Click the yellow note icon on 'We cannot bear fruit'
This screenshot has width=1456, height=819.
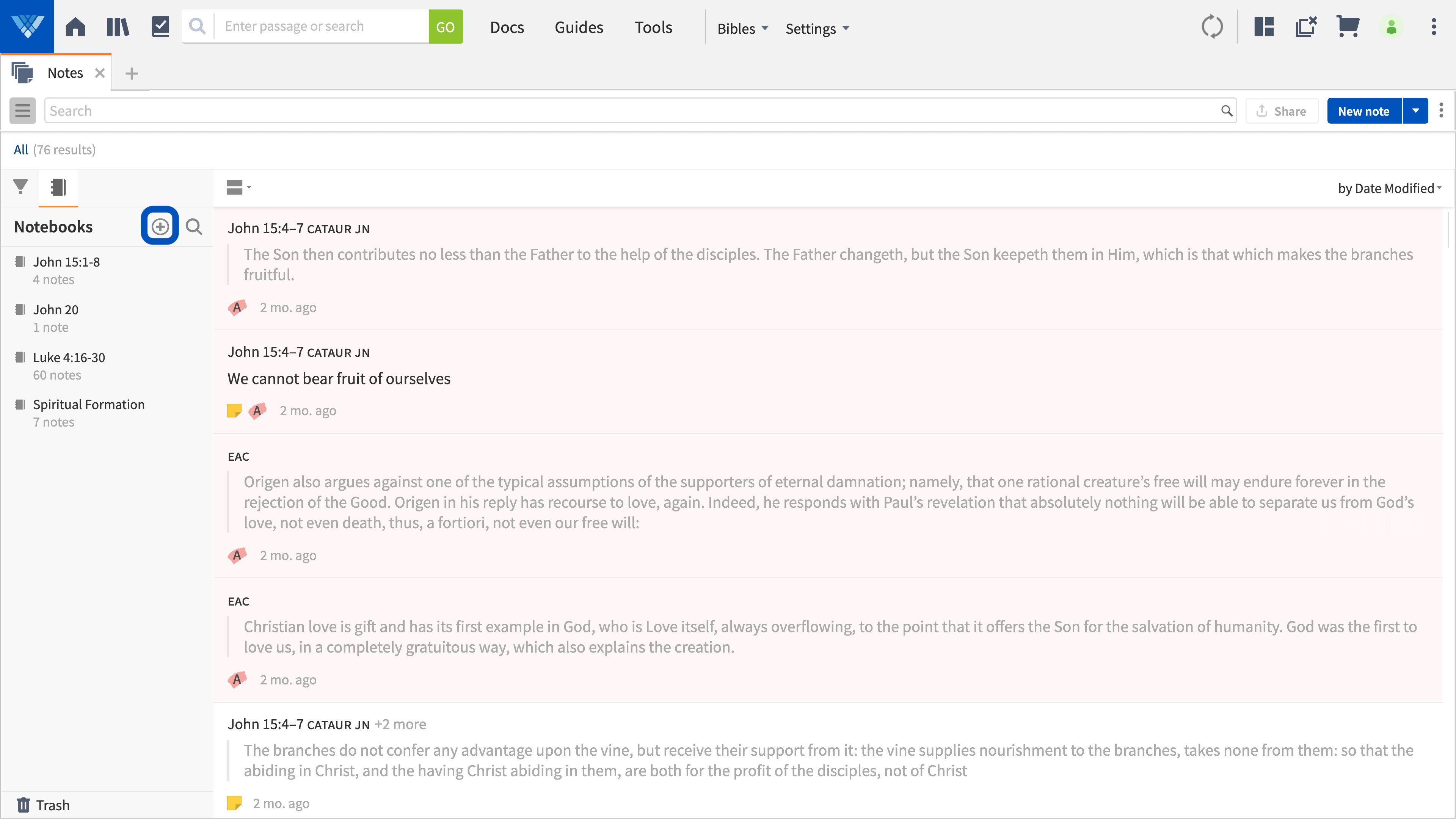point(234,410)
